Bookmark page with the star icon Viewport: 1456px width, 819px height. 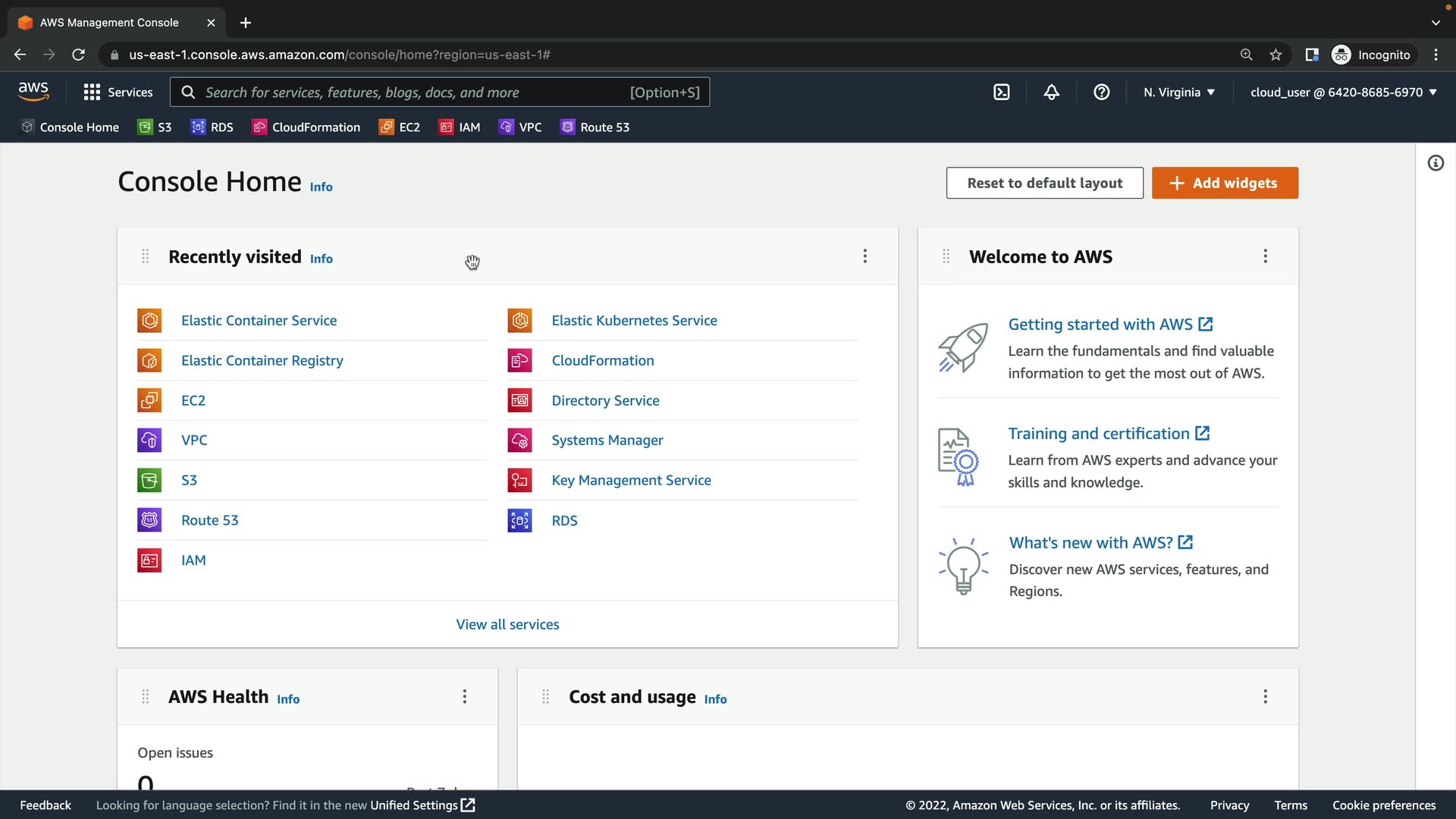1276,55
